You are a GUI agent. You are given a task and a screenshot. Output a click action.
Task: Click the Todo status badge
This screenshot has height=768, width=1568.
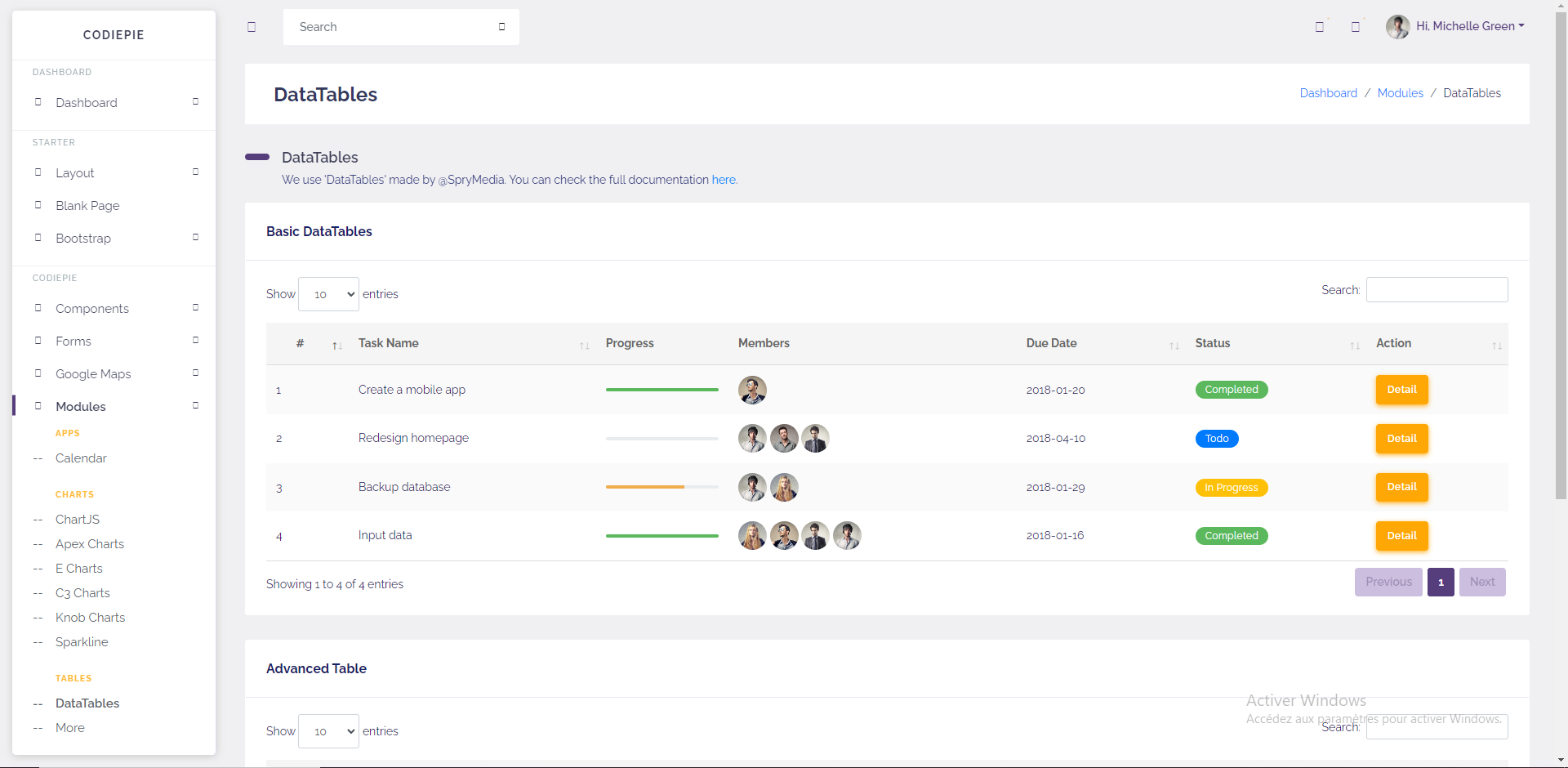1217,439
